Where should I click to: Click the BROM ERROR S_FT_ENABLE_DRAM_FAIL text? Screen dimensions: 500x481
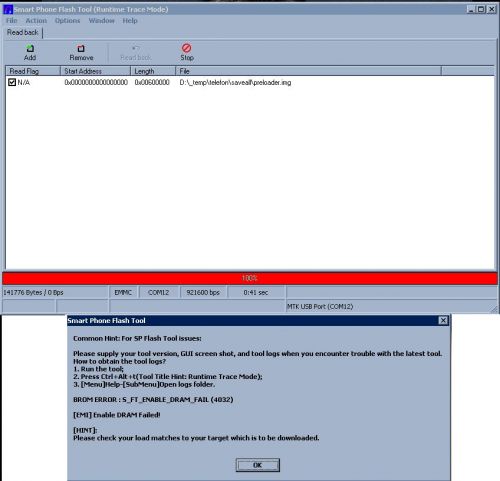[x=153, y=400]
